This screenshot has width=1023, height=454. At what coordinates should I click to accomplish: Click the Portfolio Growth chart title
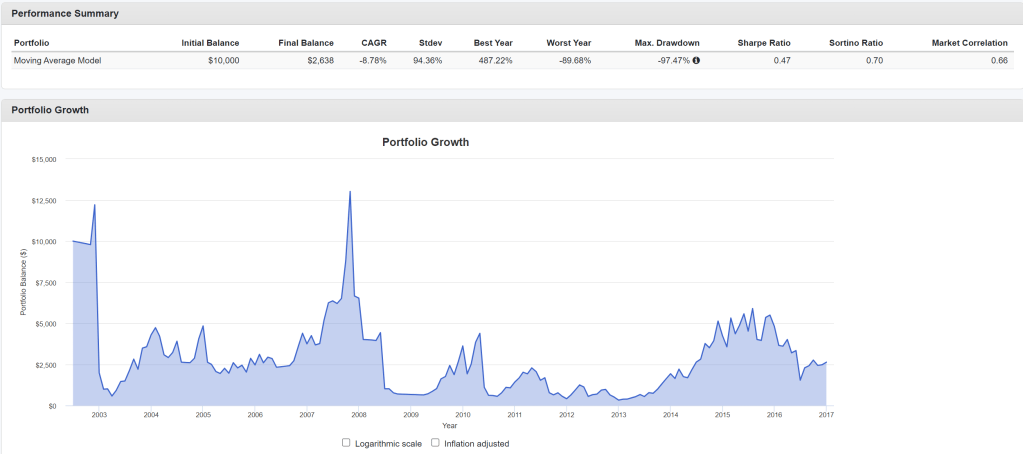tap(425, 142)
